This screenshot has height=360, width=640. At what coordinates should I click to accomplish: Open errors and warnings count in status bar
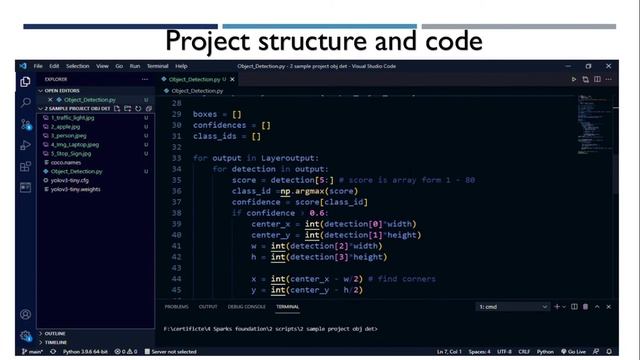point(126,351)
